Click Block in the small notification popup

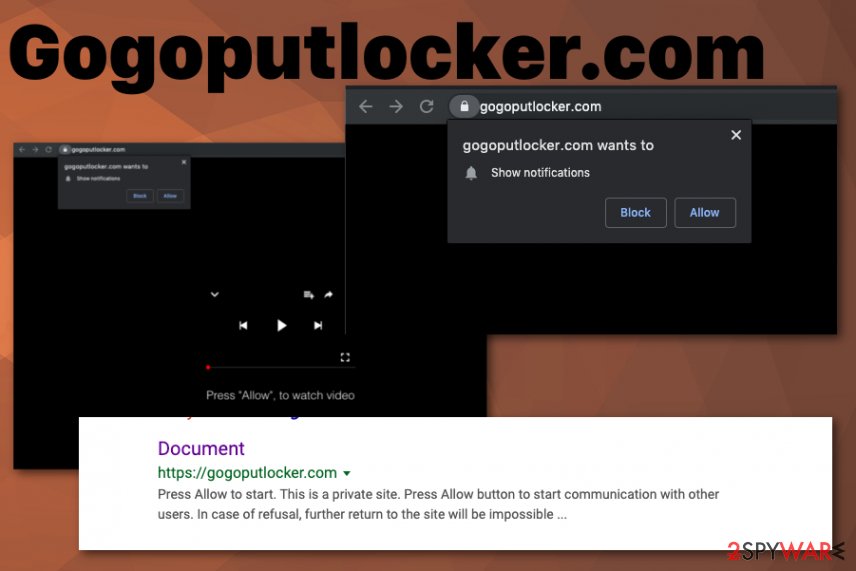140,196
